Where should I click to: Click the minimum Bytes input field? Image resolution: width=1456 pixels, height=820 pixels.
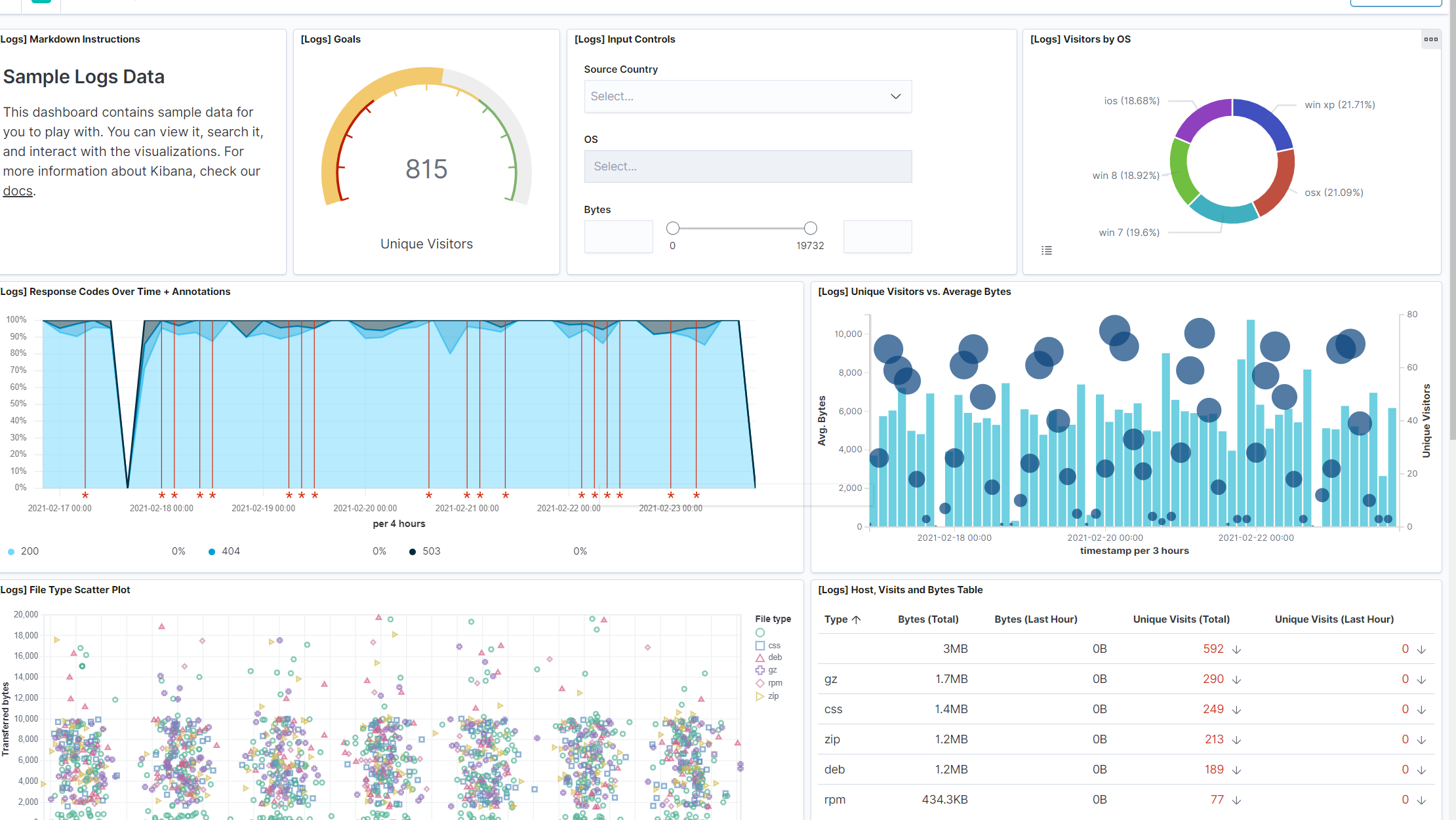(x=618, y=237)
